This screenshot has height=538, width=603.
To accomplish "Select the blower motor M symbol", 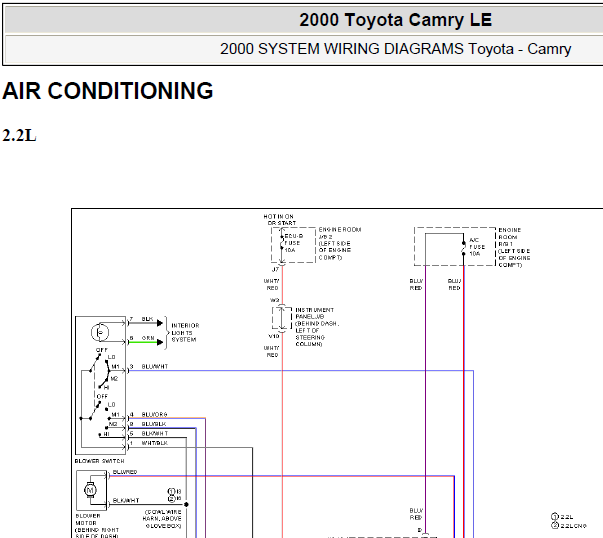I will click(x=90, y=490).
